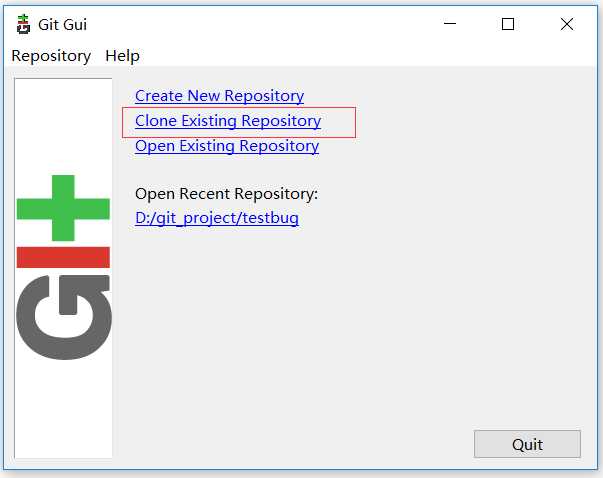Open the Repository menu
This screenshot has width=603, height=478.
51,56
